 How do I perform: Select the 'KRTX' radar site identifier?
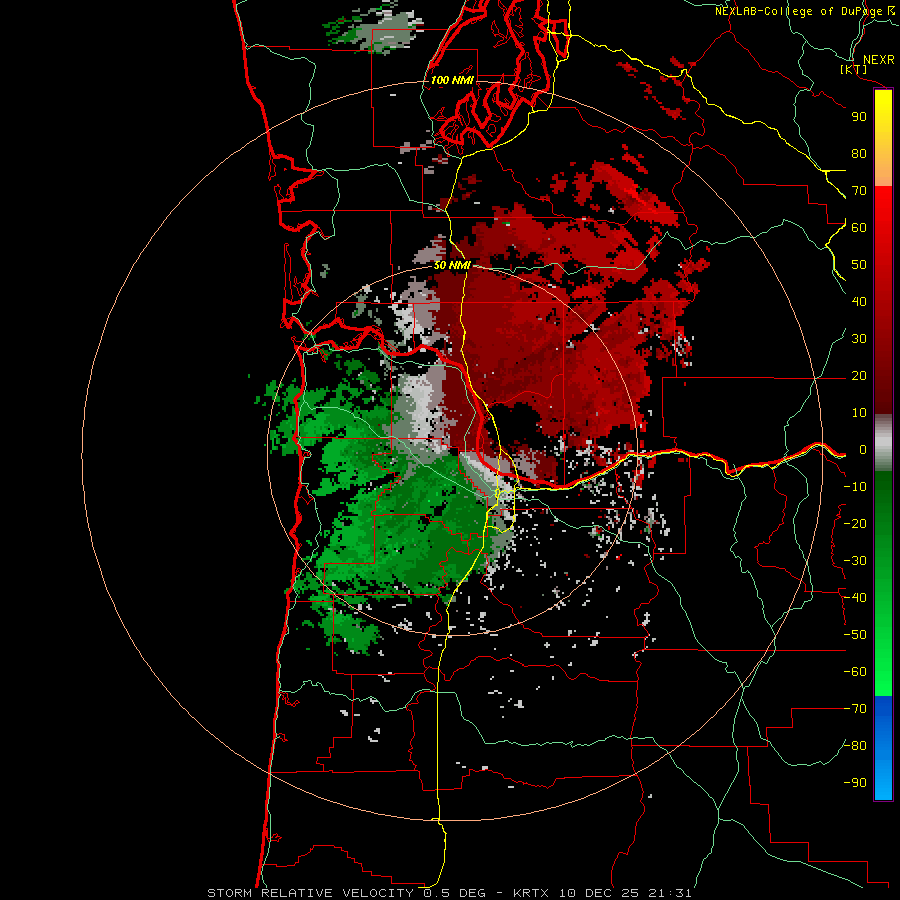(x=531, y=893)
